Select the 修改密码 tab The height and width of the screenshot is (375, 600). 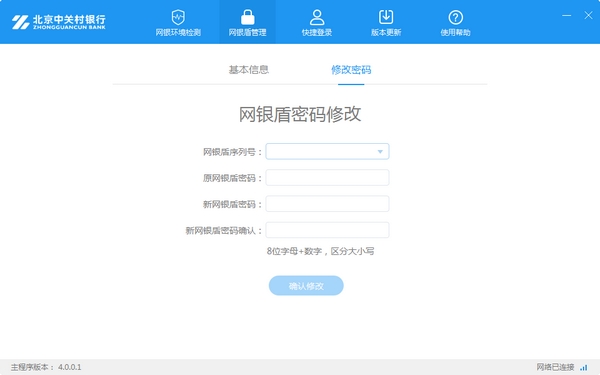pos(351,70)
